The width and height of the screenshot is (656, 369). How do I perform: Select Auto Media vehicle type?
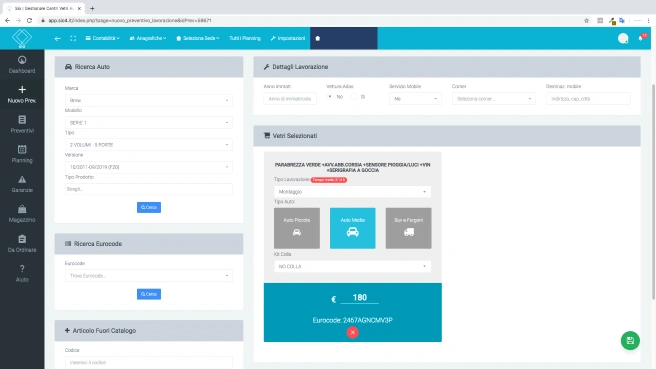(353, 228)
